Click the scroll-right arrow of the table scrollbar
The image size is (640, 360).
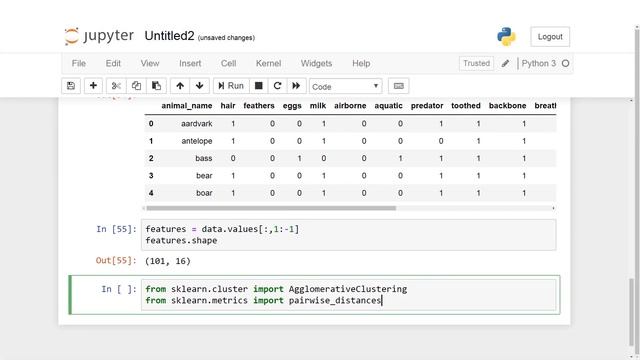(x=553, y=208)
